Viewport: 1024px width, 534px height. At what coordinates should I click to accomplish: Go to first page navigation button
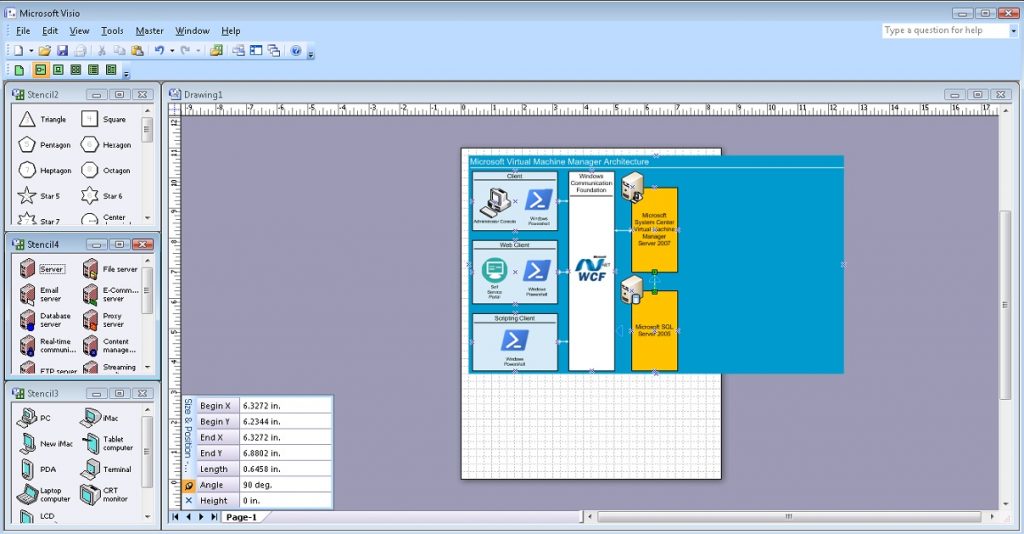click(x=175, y=516)
